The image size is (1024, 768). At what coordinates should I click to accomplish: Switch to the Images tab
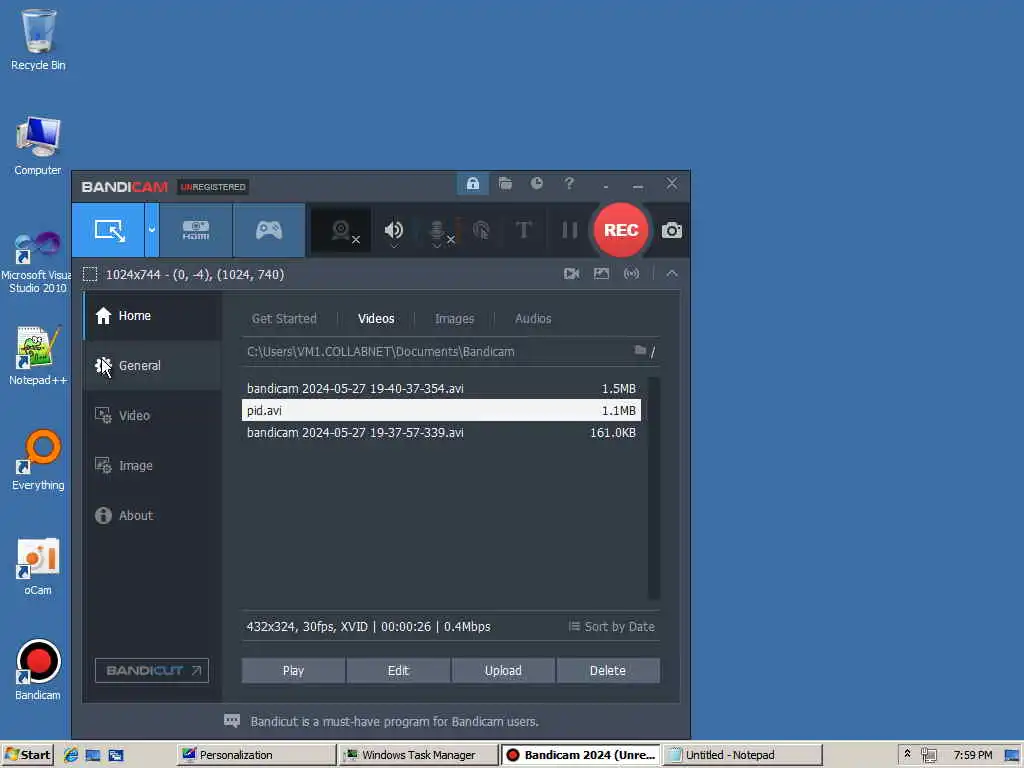point(455,319)
